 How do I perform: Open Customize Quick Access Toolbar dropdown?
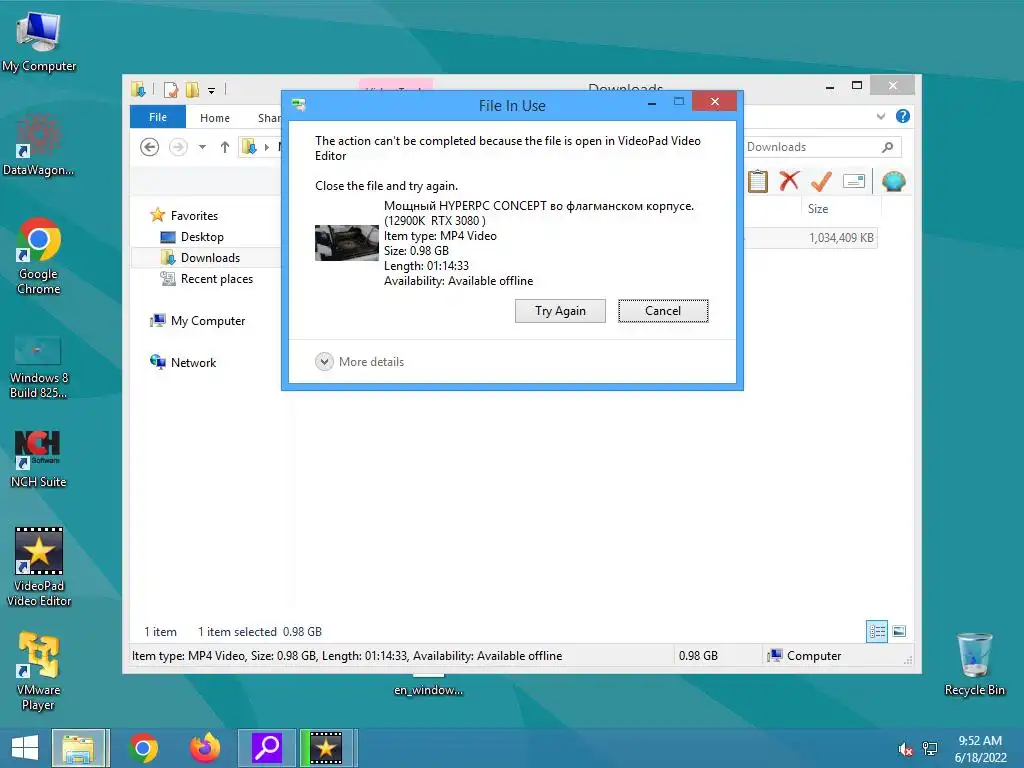(x=212, y=91)
